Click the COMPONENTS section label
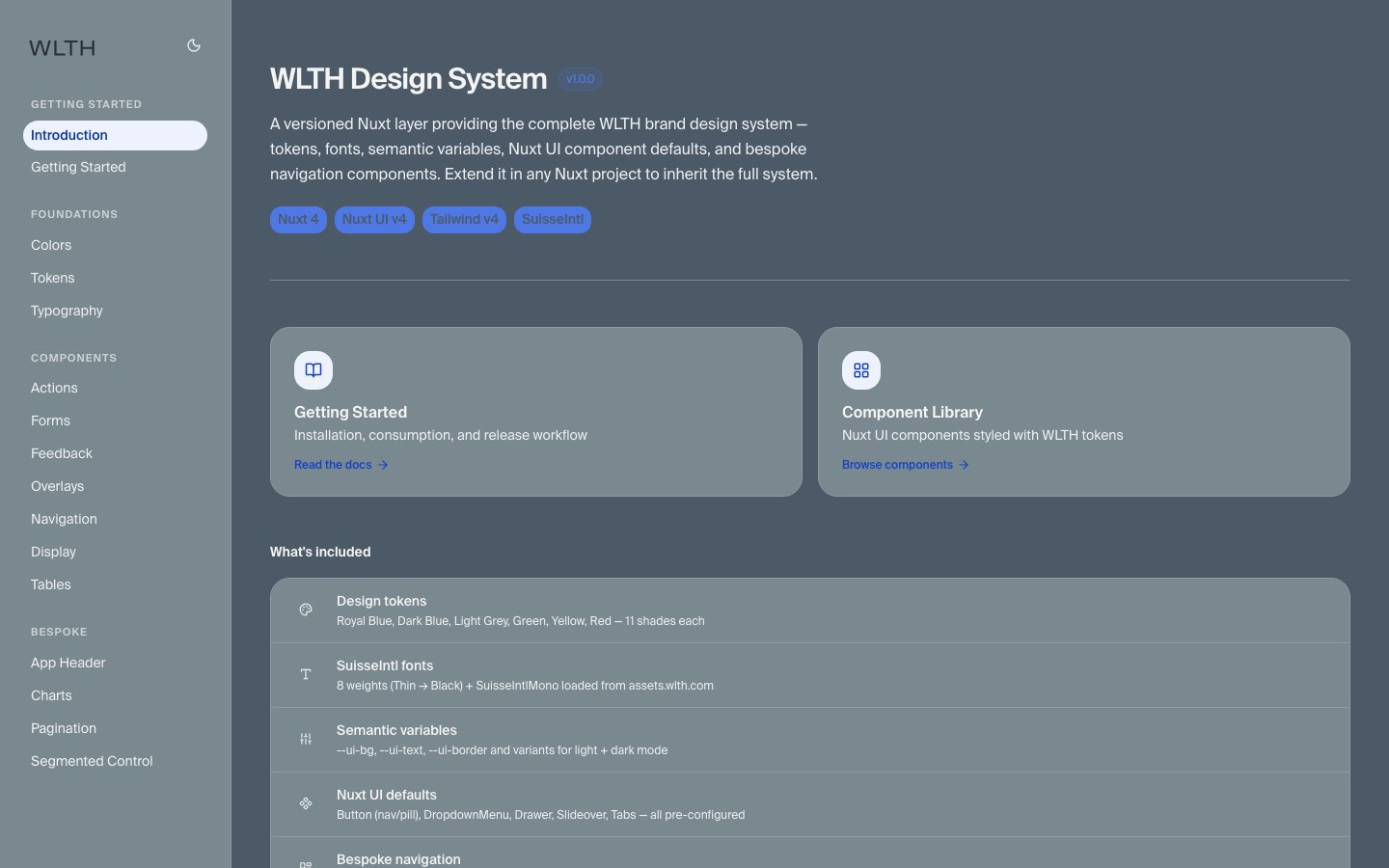The height and width of the screenshot is (868, 1389). tap(73, 358)
